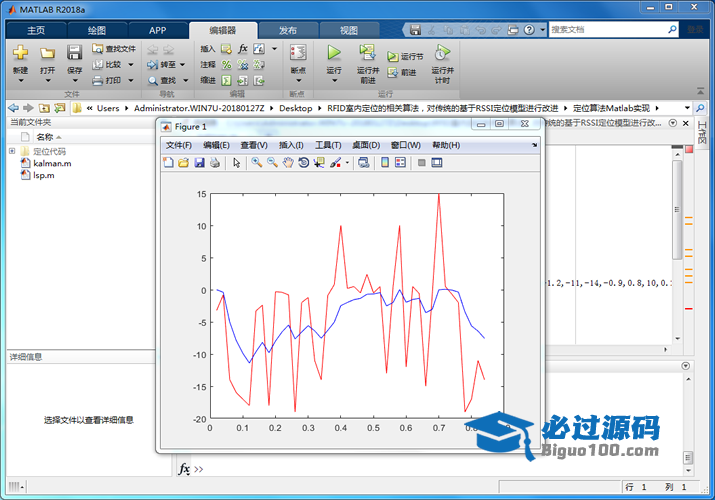
Task: Click Figure 1 save figure icon
Action: [199, 163]
